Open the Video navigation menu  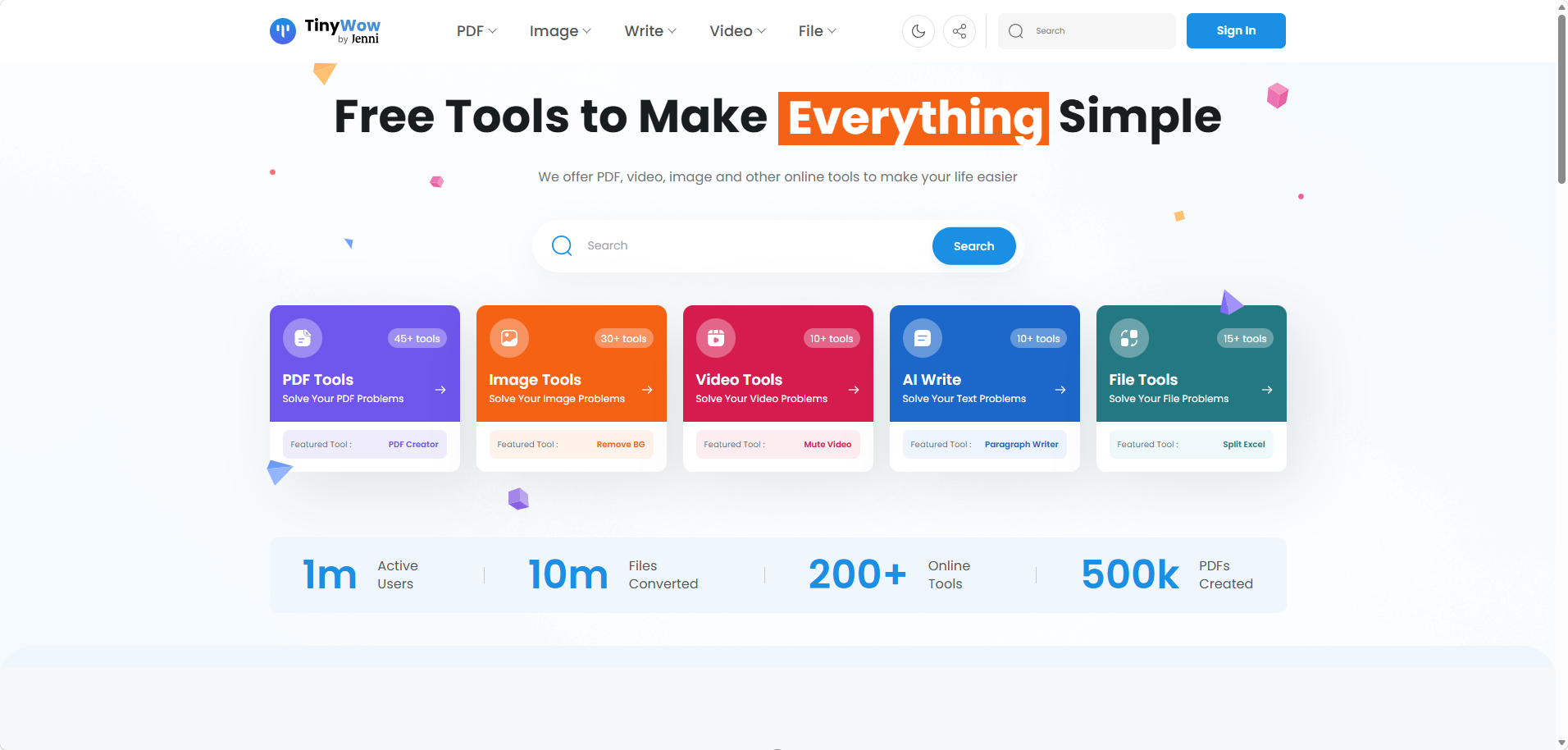tap(737, 31)
